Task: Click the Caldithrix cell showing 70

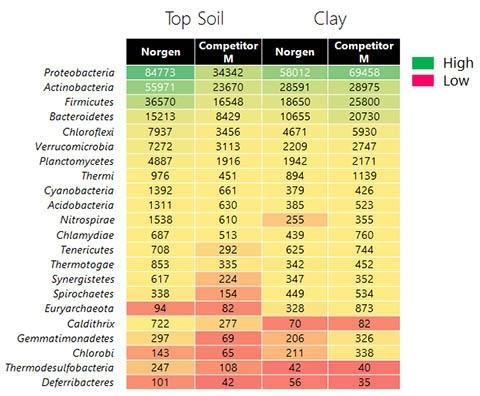Action: pyautogui.click(x=295, y=324)
